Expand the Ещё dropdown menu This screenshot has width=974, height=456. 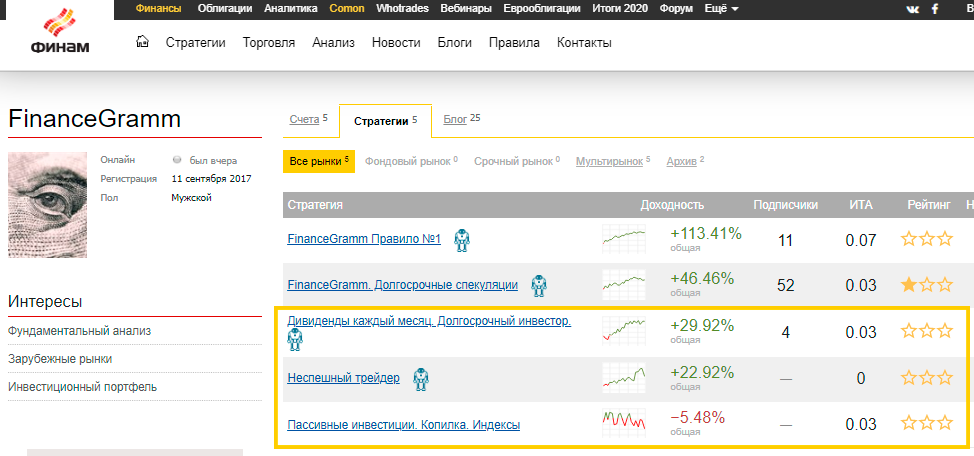tap(722, 9)
